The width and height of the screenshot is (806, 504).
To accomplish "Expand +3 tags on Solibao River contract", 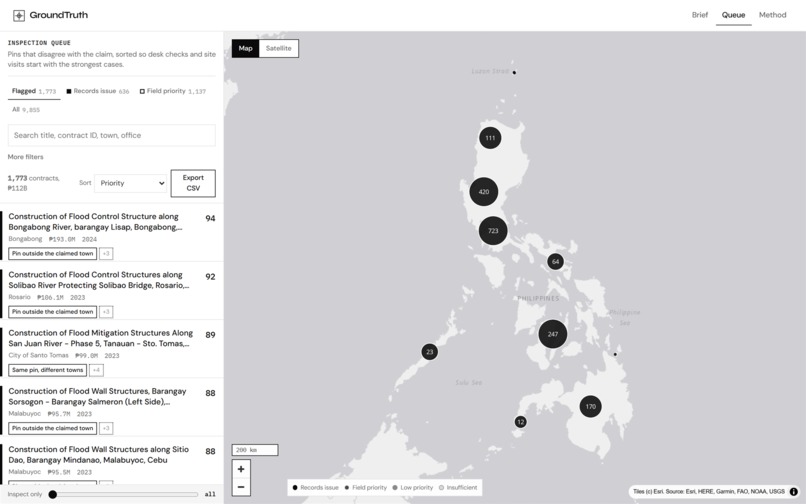I will coord(106,312).
